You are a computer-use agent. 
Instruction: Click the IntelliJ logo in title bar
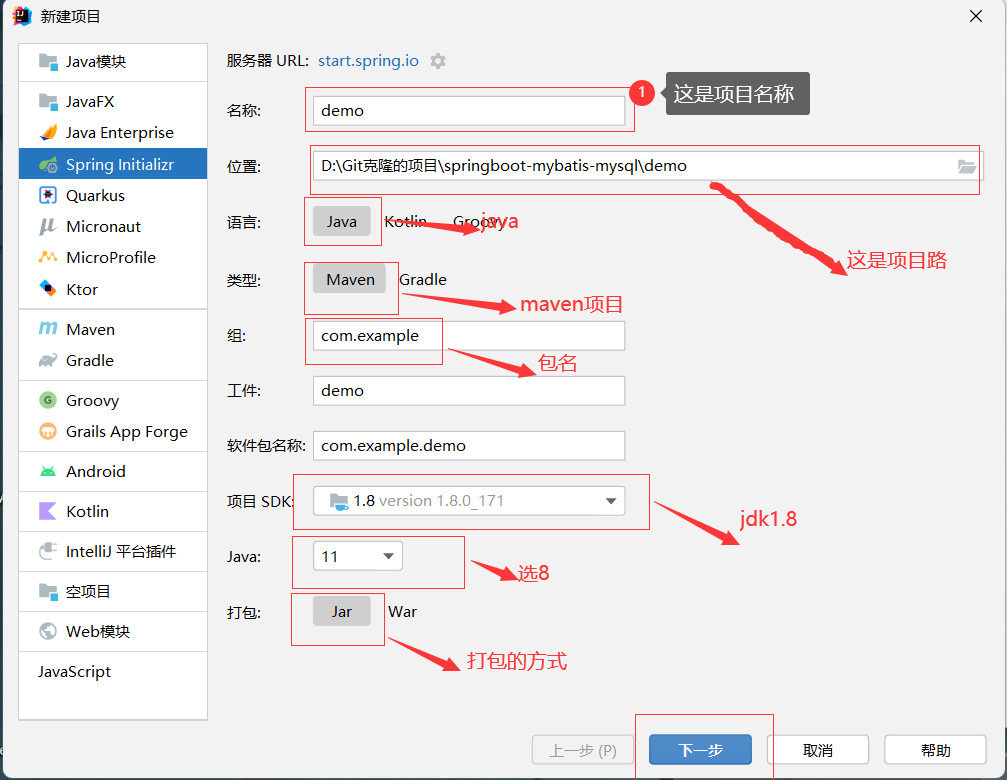(x=22, y=16)
